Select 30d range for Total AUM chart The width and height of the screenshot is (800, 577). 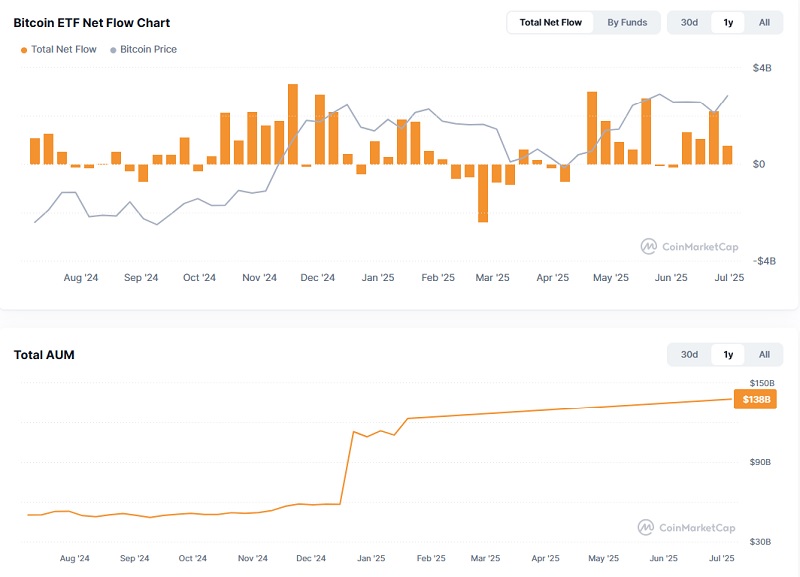(x=689, y=354)
